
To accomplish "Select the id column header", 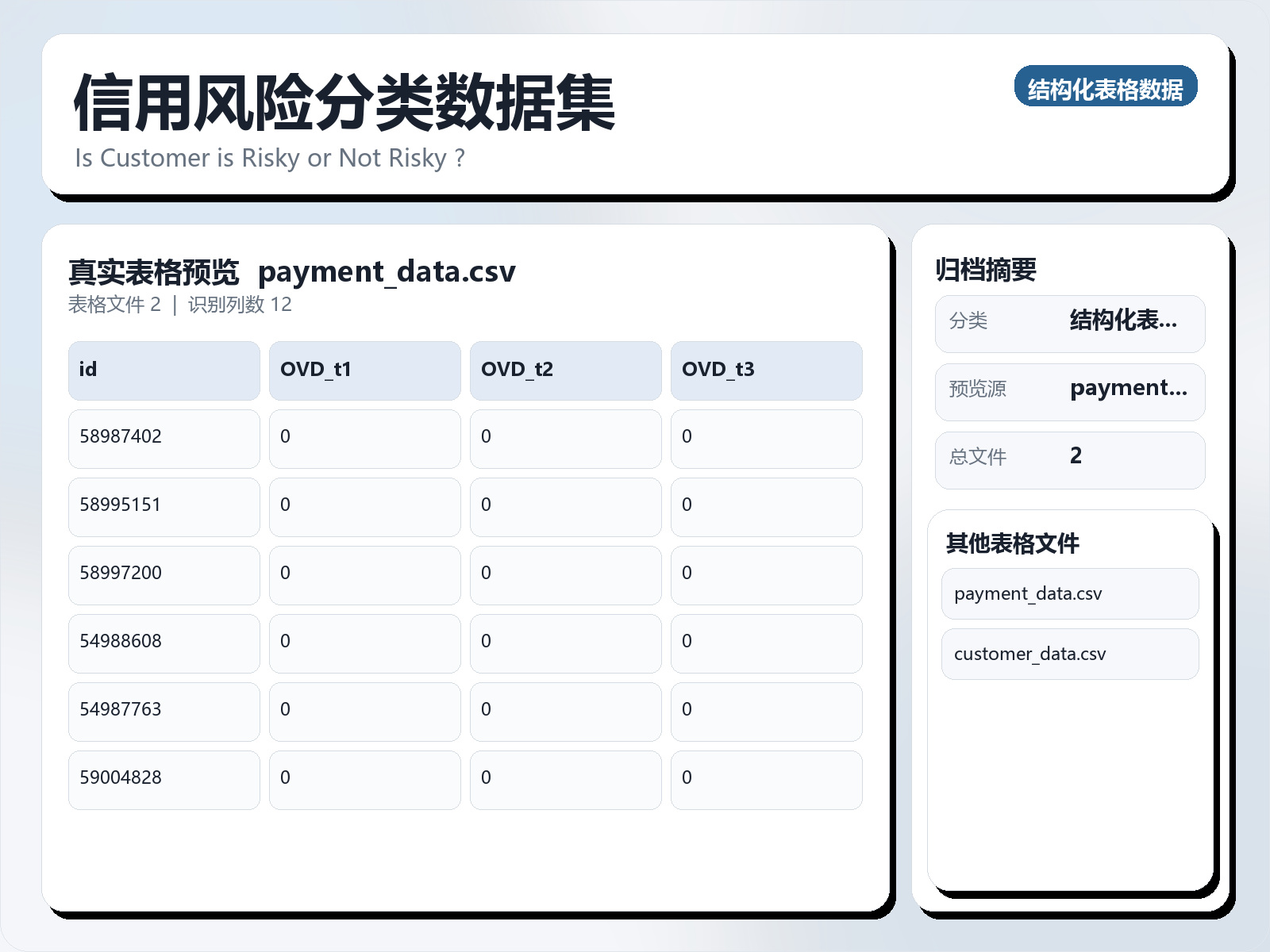I will pos(164,370).
